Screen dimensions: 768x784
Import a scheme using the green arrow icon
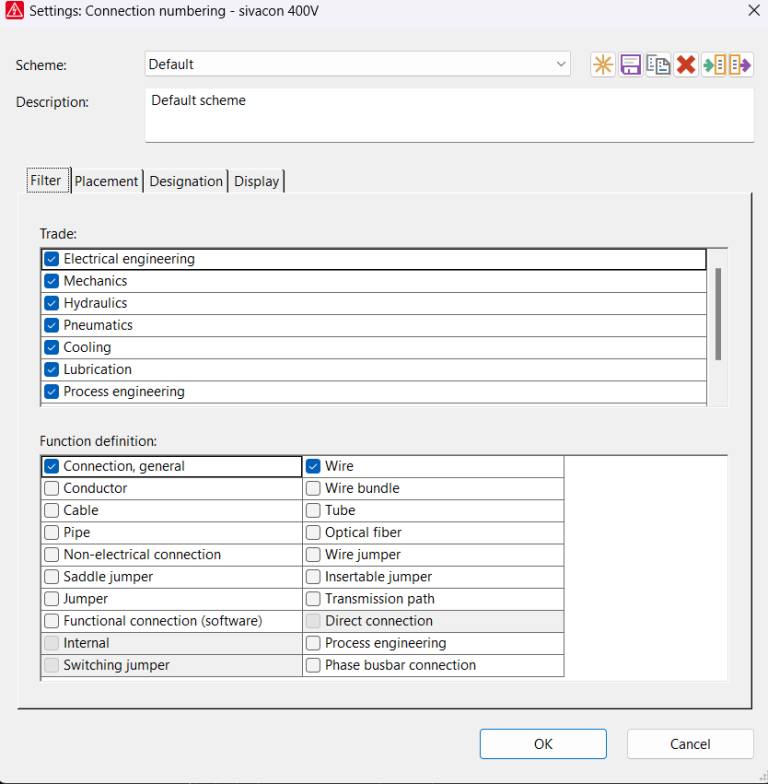click(x=714, y=65)
